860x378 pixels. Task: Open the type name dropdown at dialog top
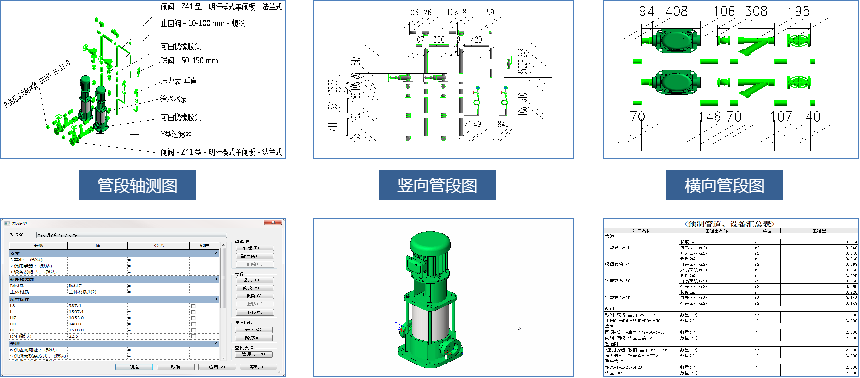pos(131,235)
